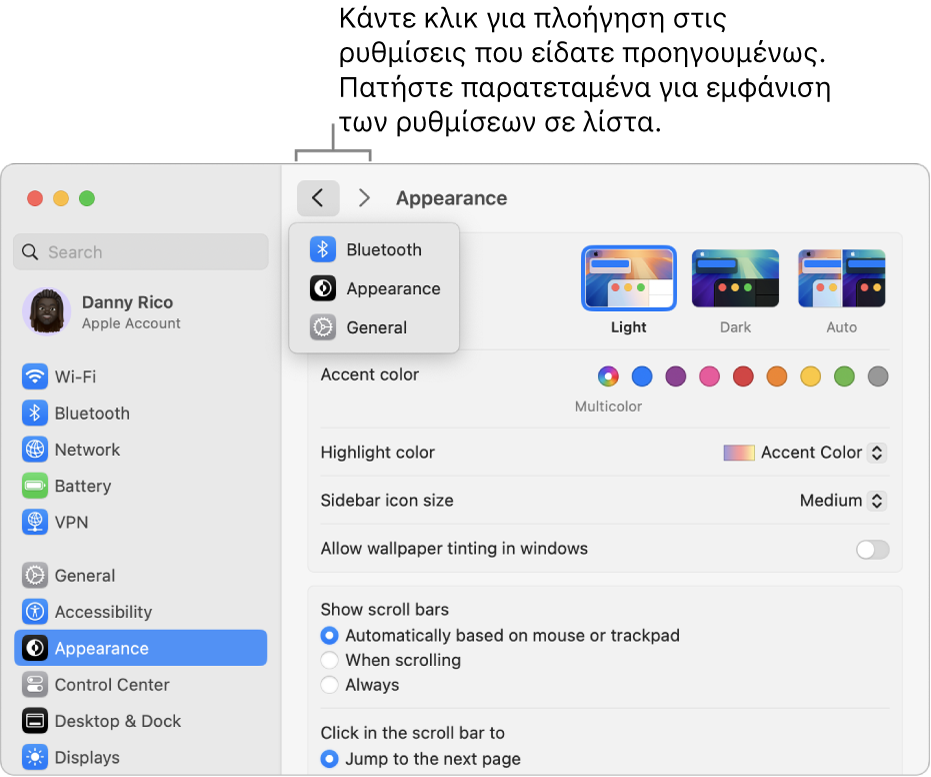Open Control Center settings in sidebar

(x=141, y=684)
